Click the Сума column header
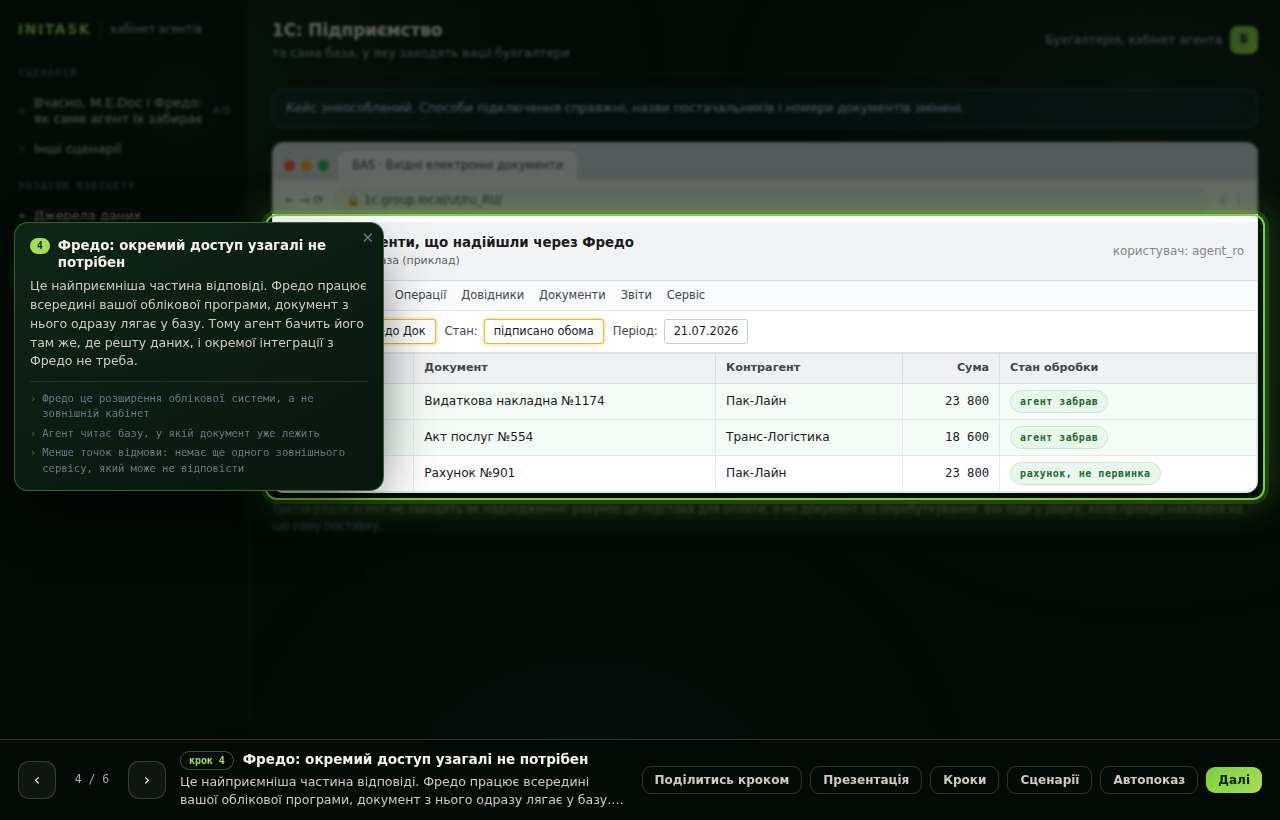 tap(951, 368)
